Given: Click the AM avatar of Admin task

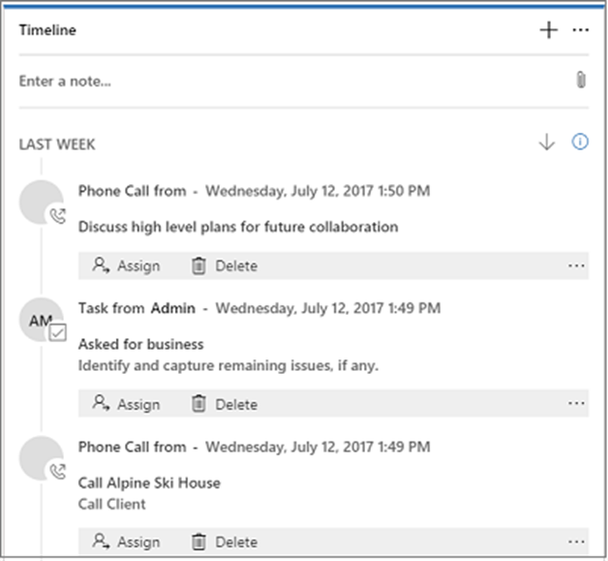Looking at the screenshot, I should (x=41, y=320).
